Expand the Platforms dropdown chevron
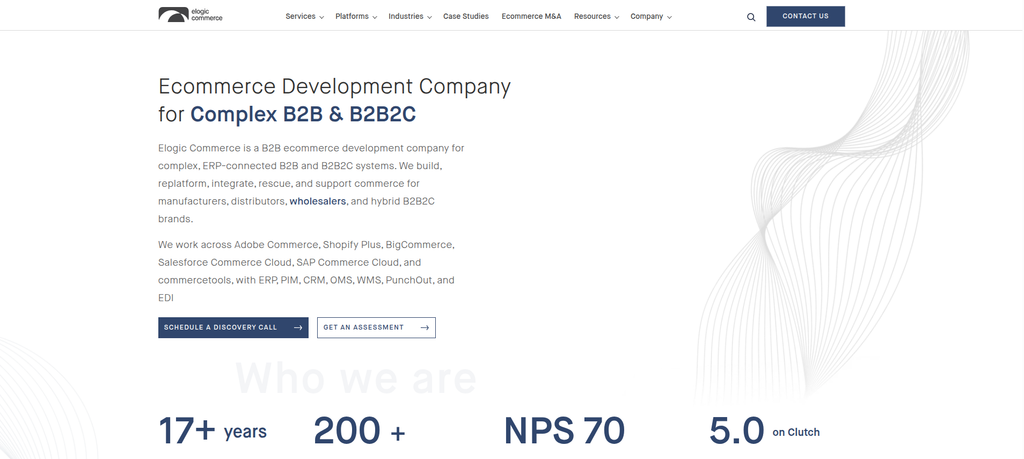1024x459 pixels. pyautogui.click(x=375, y=18)
